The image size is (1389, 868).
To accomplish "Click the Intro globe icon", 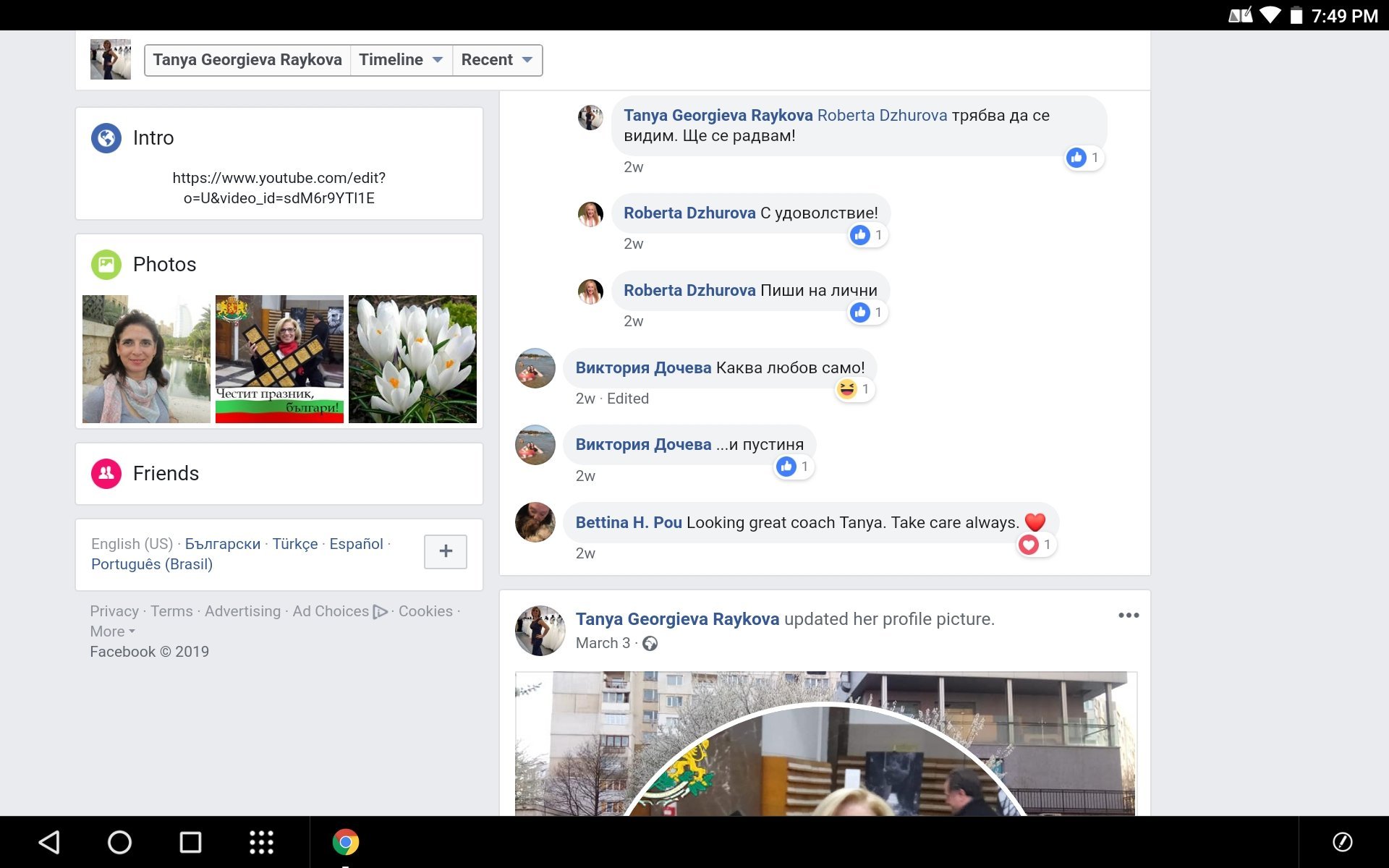I will point(106,137).
